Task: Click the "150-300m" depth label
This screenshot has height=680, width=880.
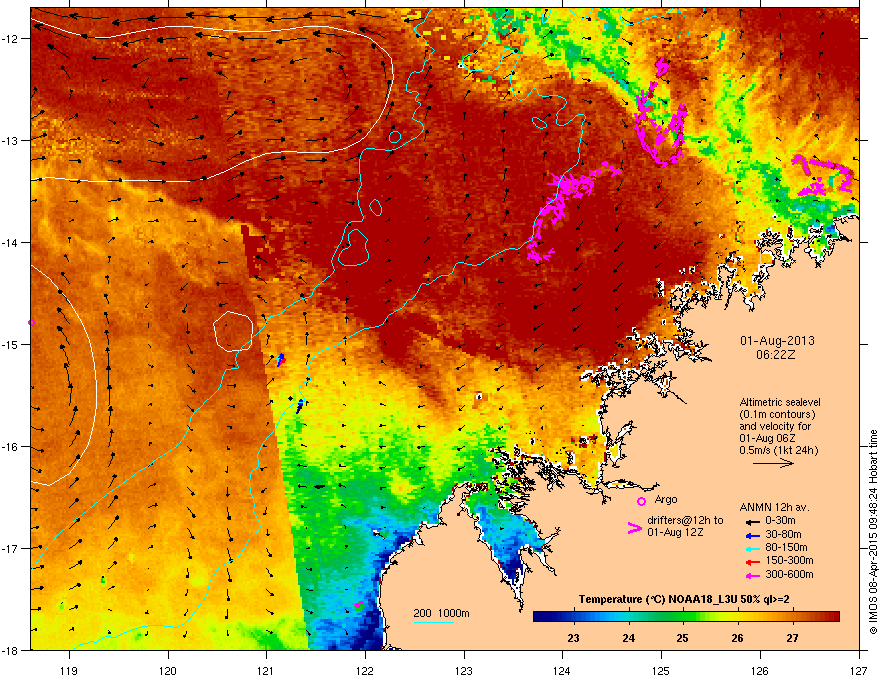Action: click(789, 560)
